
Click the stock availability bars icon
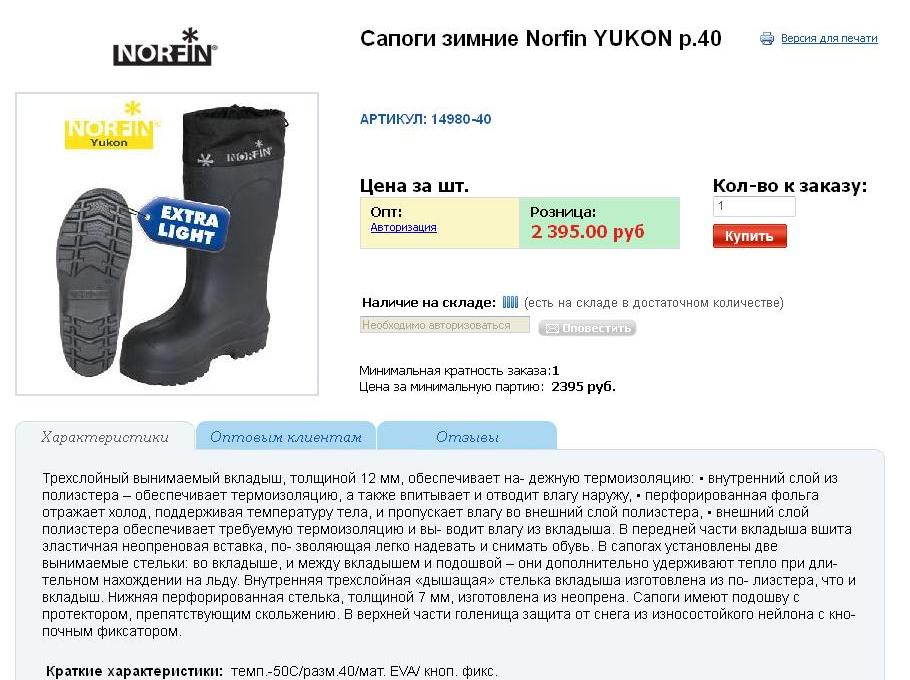click(510, 302)
